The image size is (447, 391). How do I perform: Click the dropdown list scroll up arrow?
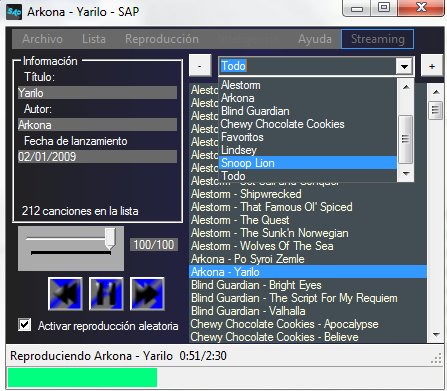[x=406, y=87]
